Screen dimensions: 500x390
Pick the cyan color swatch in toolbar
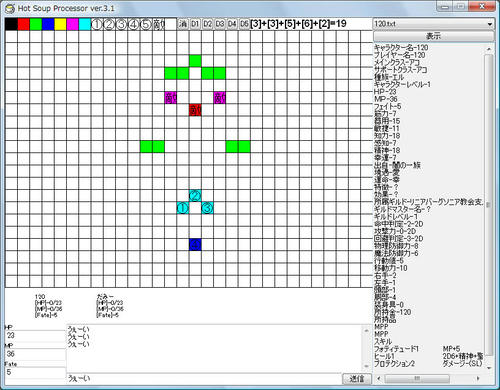click(x=85, y=24)
